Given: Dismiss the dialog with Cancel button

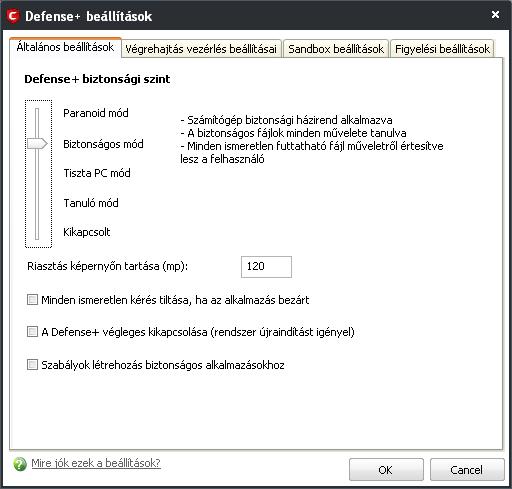Looking at the screenshot, I should [467, 470].
